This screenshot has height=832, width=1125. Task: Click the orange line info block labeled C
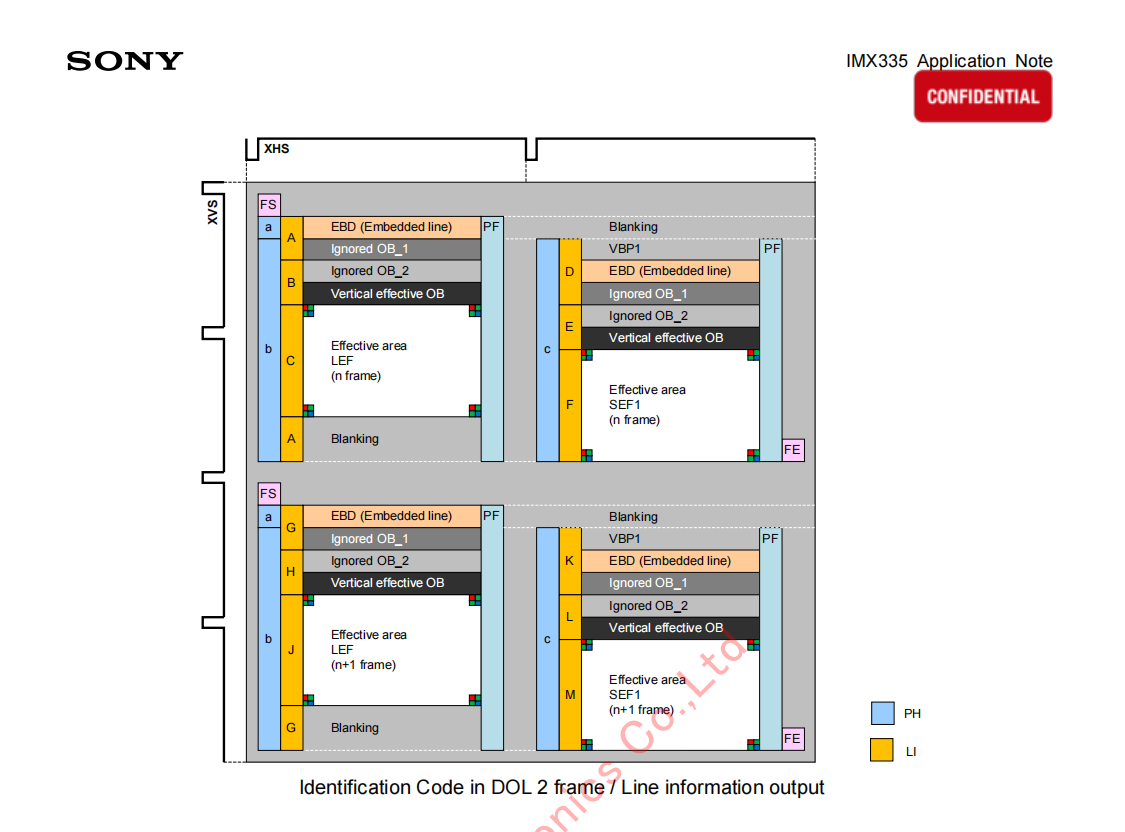point(291,361)
